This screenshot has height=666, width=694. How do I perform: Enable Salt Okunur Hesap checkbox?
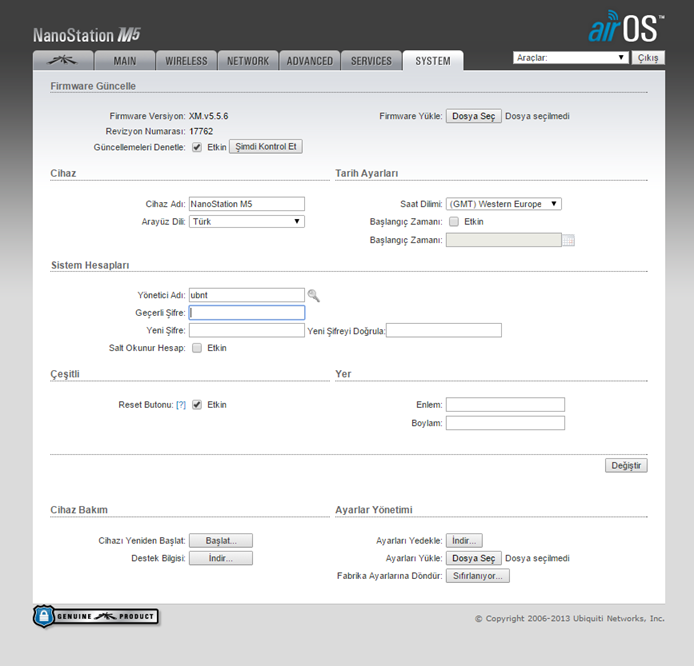(197, 348)
